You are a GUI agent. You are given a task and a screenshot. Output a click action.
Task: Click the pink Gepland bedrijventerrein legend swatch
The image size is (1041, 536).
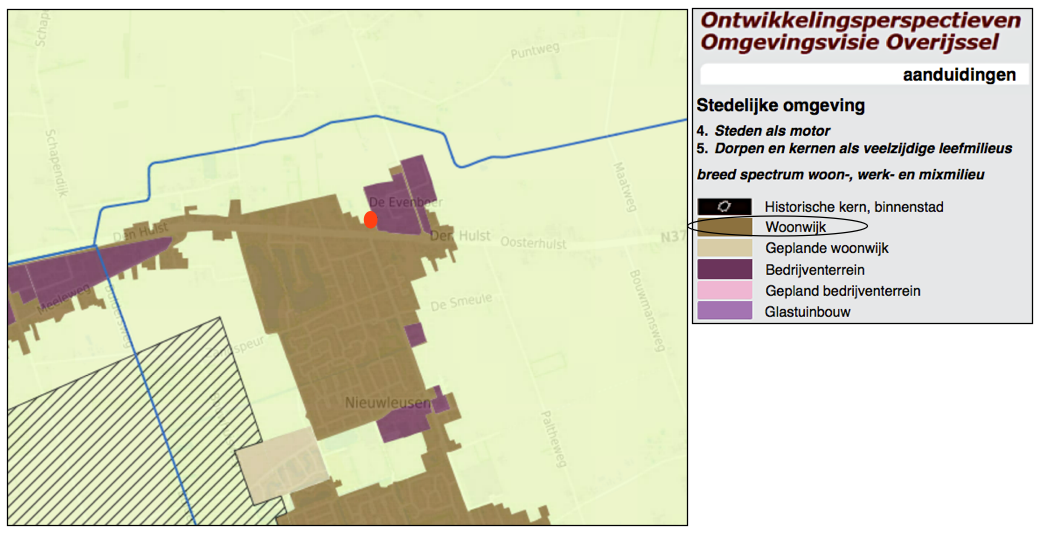[x=724, y=290]
